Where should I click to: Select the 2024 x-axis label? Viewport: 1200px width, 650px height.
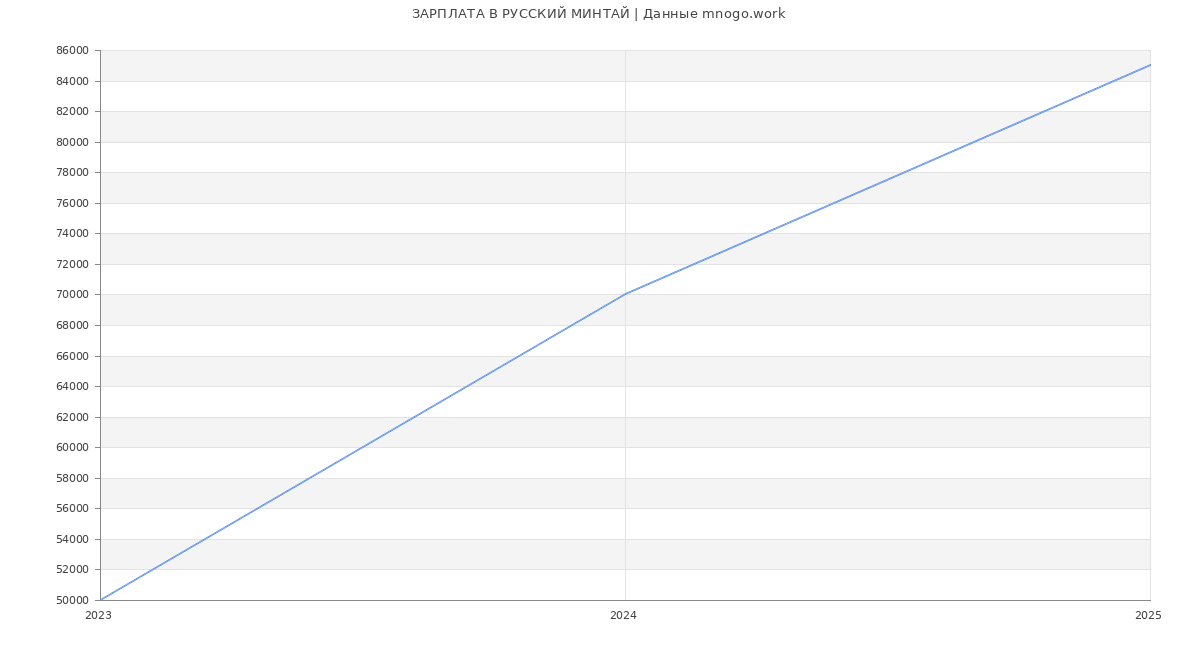click(623, 615)
